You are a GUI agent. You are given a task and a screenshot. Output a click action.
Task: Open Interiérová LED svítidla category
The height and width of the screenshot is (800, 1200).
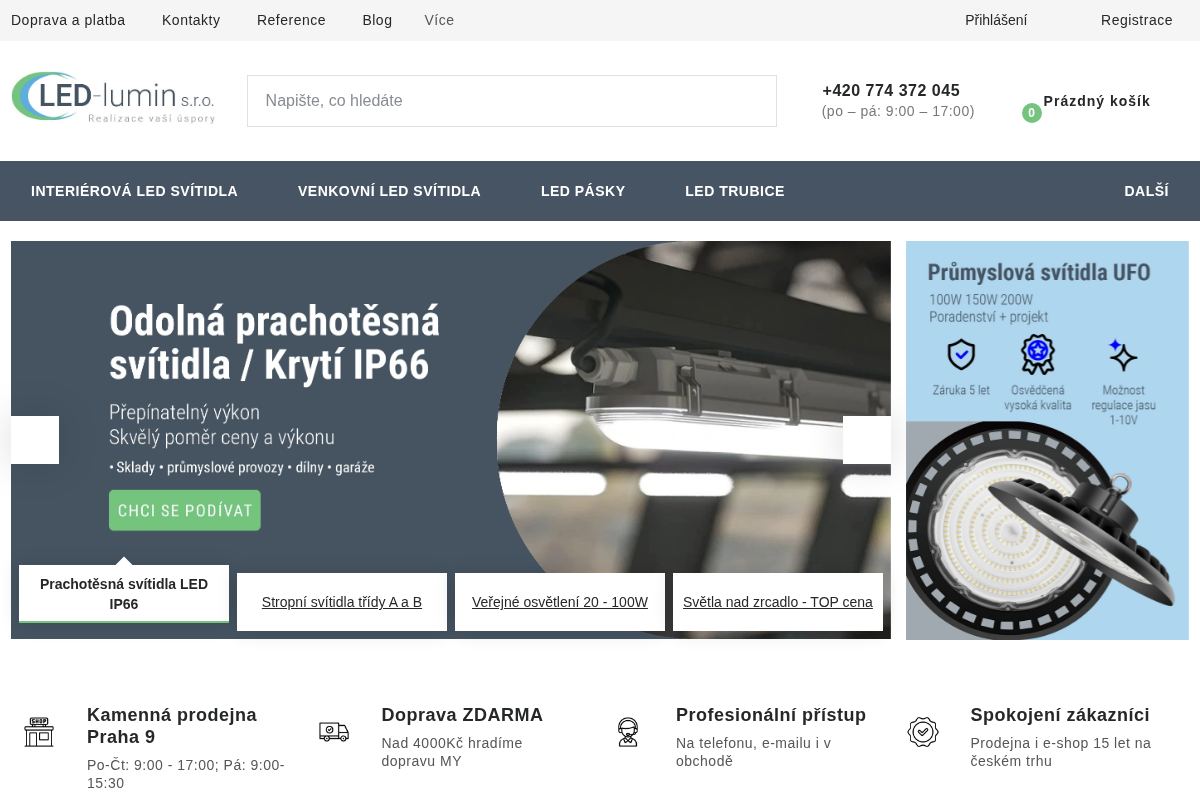[134, 191]
